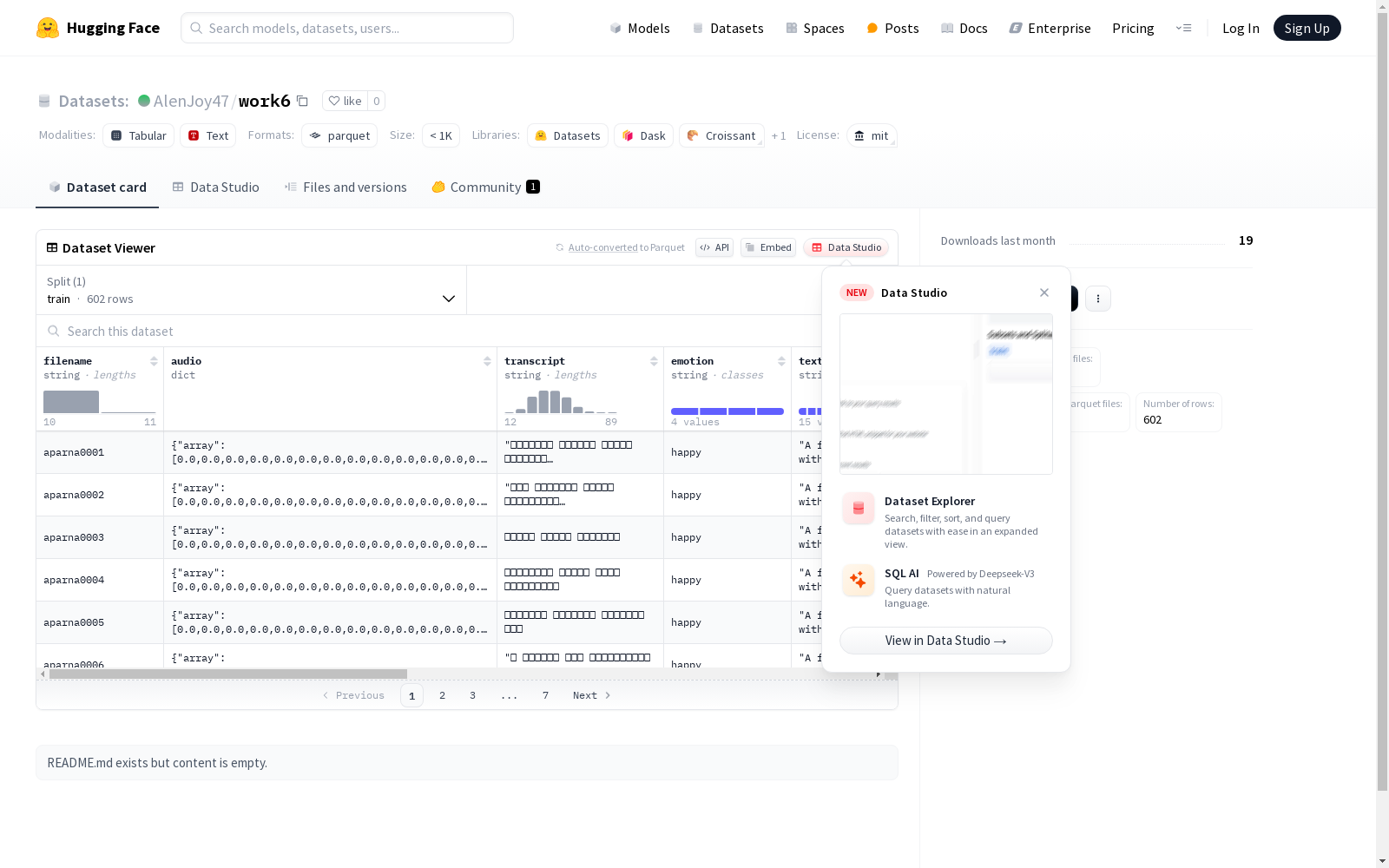Click the Datasets breadcrumb link
Viewport: 1389px width, 868px height.
(93, 101)
